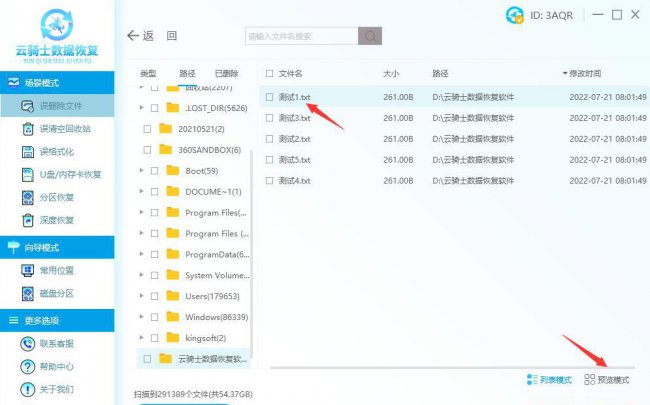The image size is (650, 405).
Task: Open 联系客服 phone icon
Action: 27,344
